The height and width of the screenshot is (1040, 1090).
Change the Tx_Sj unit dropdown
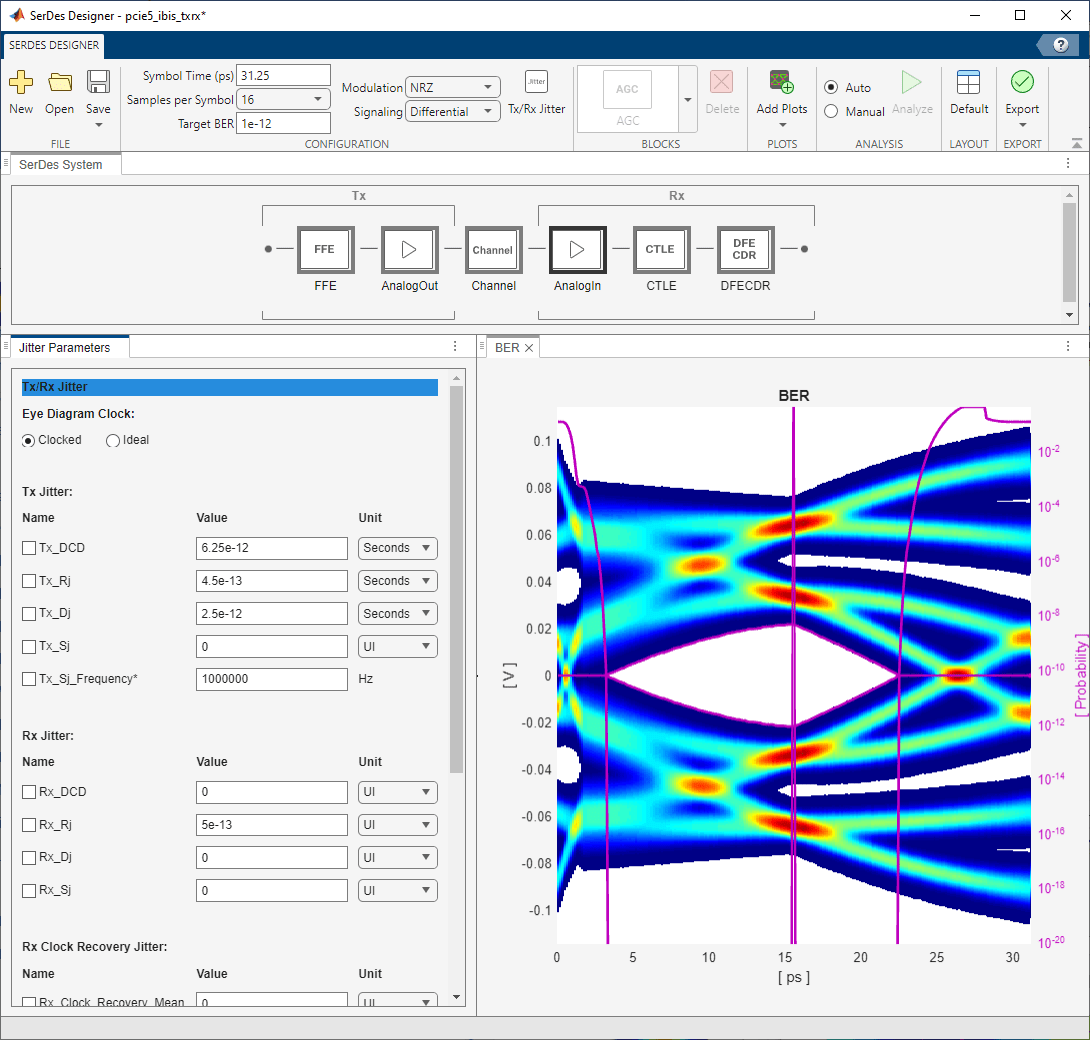398,647
